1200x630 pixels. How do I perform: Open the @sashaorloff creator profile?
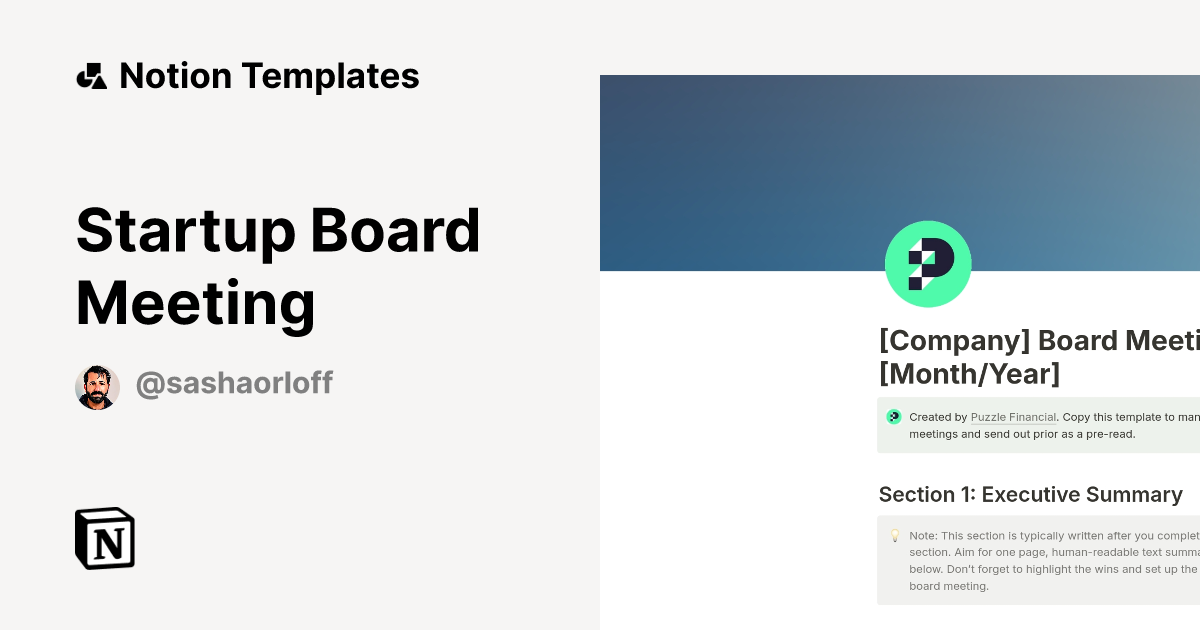(234, 384)
